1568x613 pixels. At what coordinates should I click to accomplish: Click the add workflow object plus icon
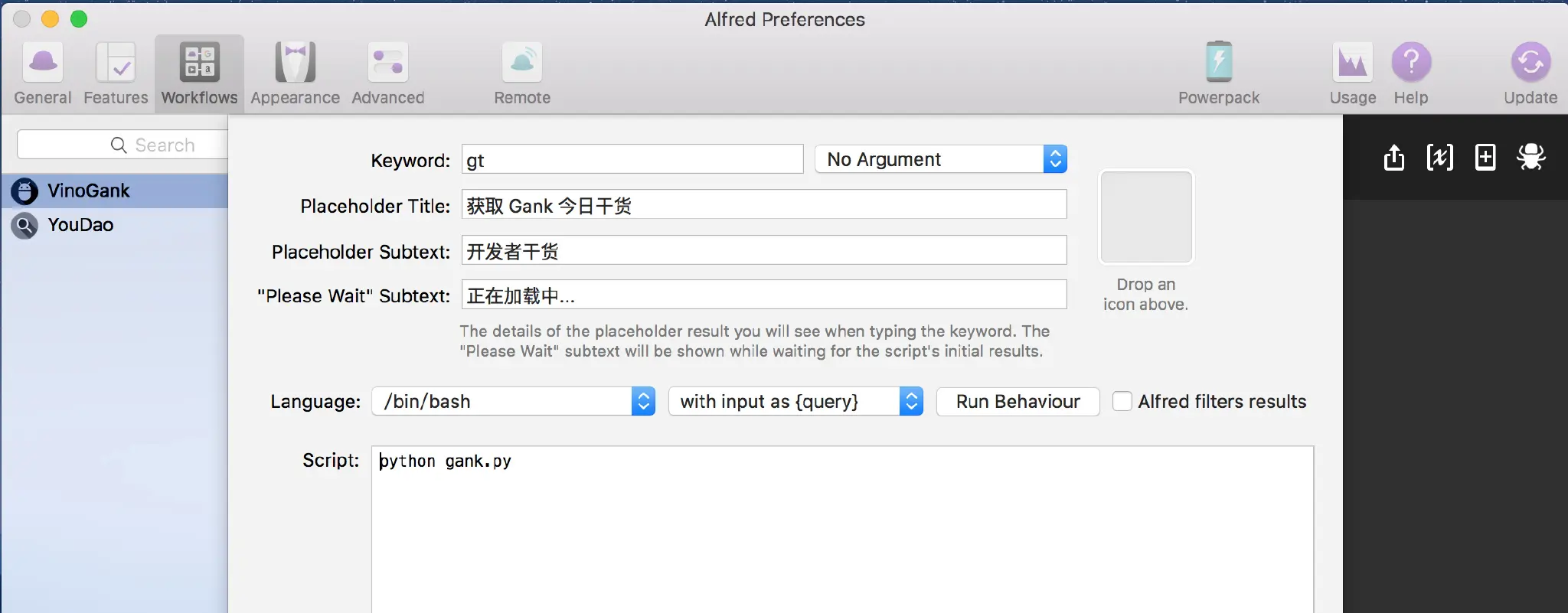(1485, 158)
